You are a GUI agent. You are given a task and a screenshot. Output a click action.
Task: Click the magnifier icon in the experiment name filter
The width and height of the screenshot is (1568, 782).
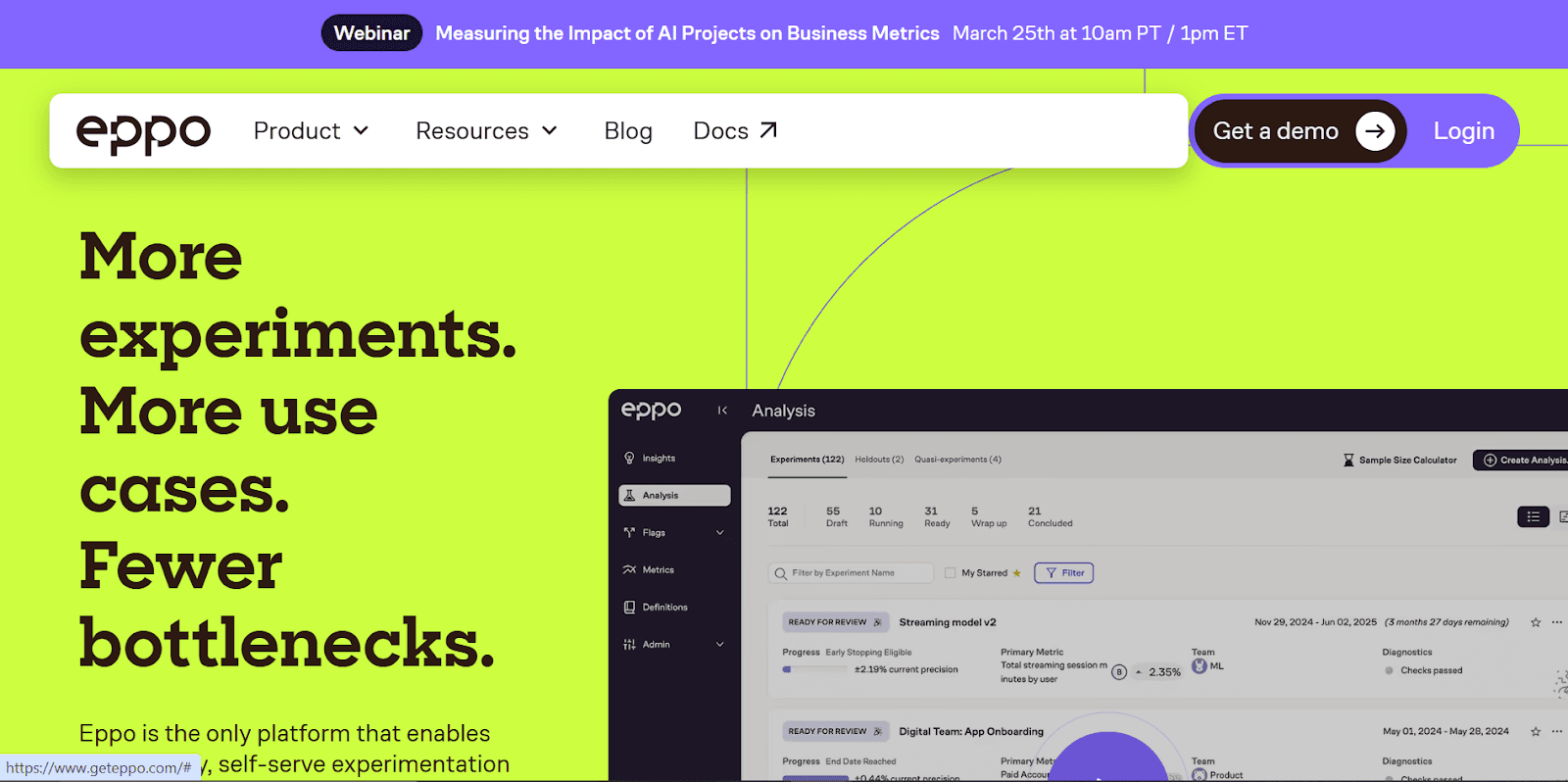pos(781,573)
